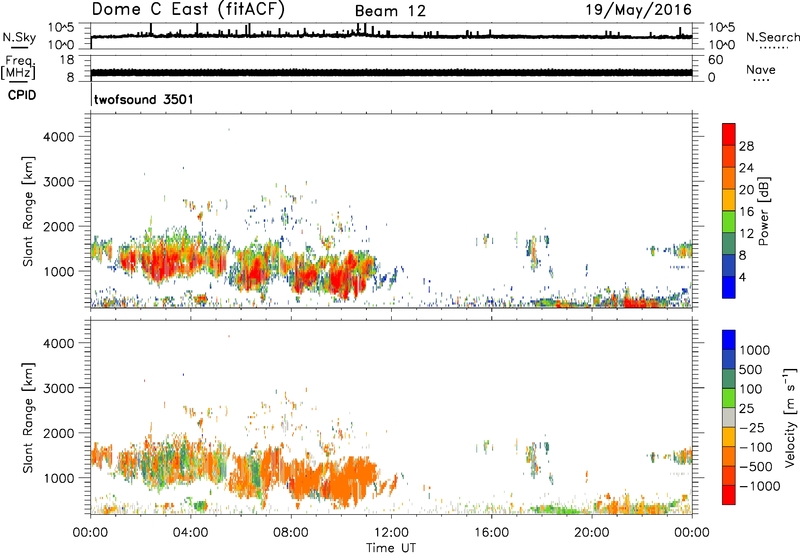Screen dimensions: 800x554
Task: Click the '18' frequency axis tick
Action: tap(67, 60)
